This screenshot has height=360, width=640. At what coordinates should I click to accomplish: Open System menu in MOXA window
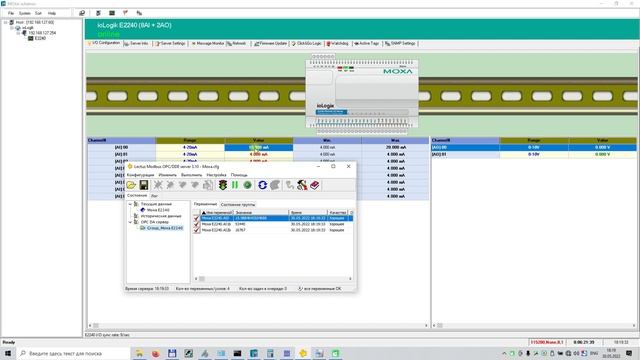[x=24, y=13]
